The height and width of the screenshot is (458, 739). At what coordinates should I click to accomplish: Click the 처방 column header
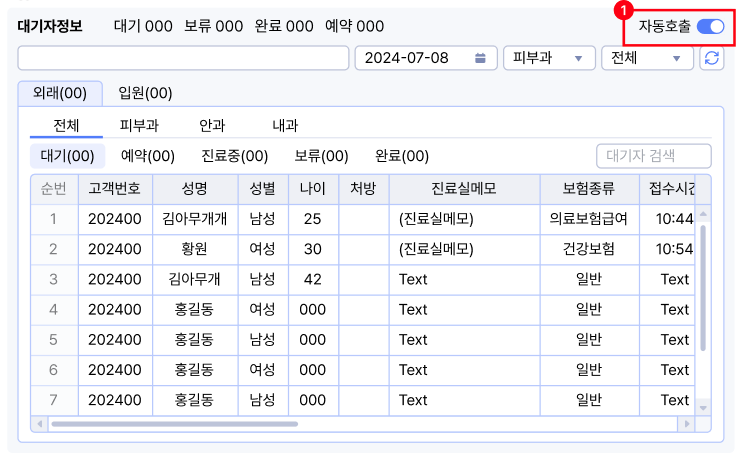[x=363, y=189]
